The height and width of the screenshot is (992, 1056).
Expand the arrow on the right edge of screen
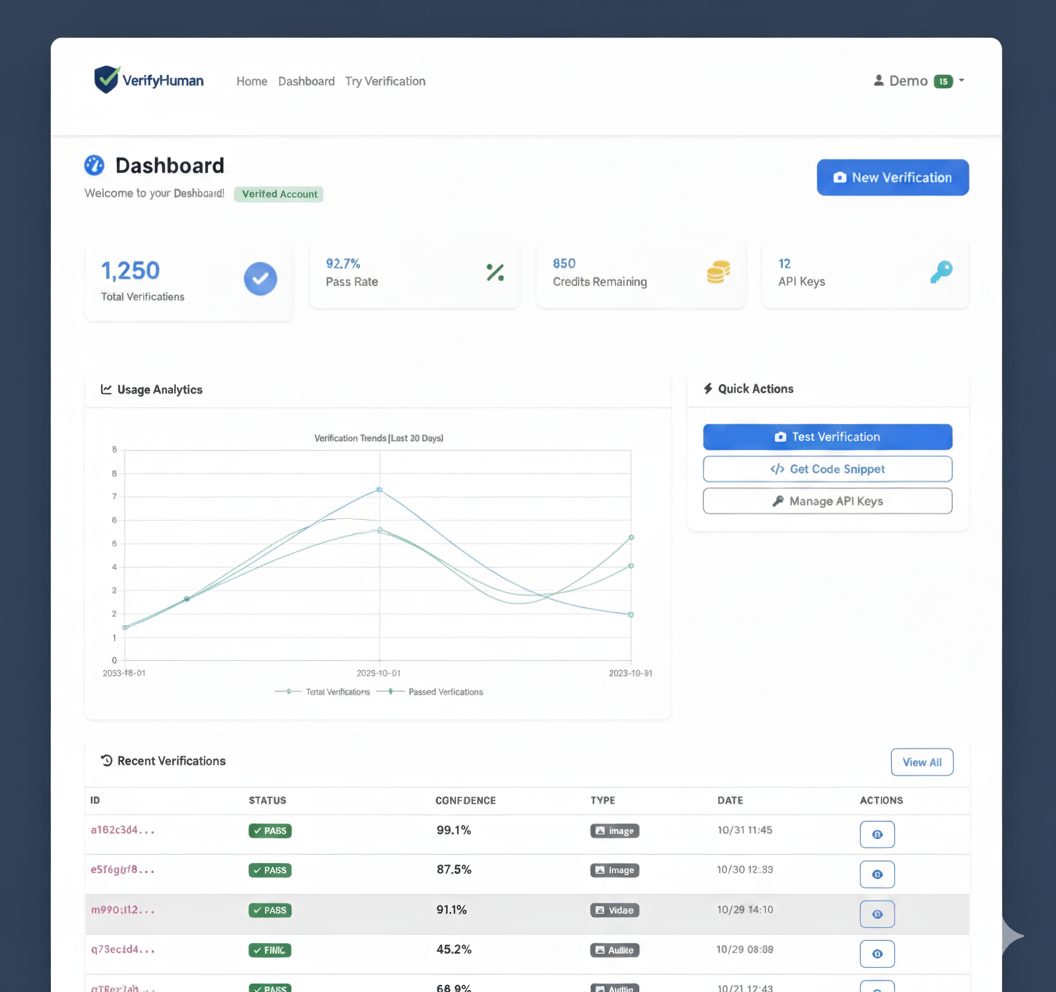[1010, 936]
